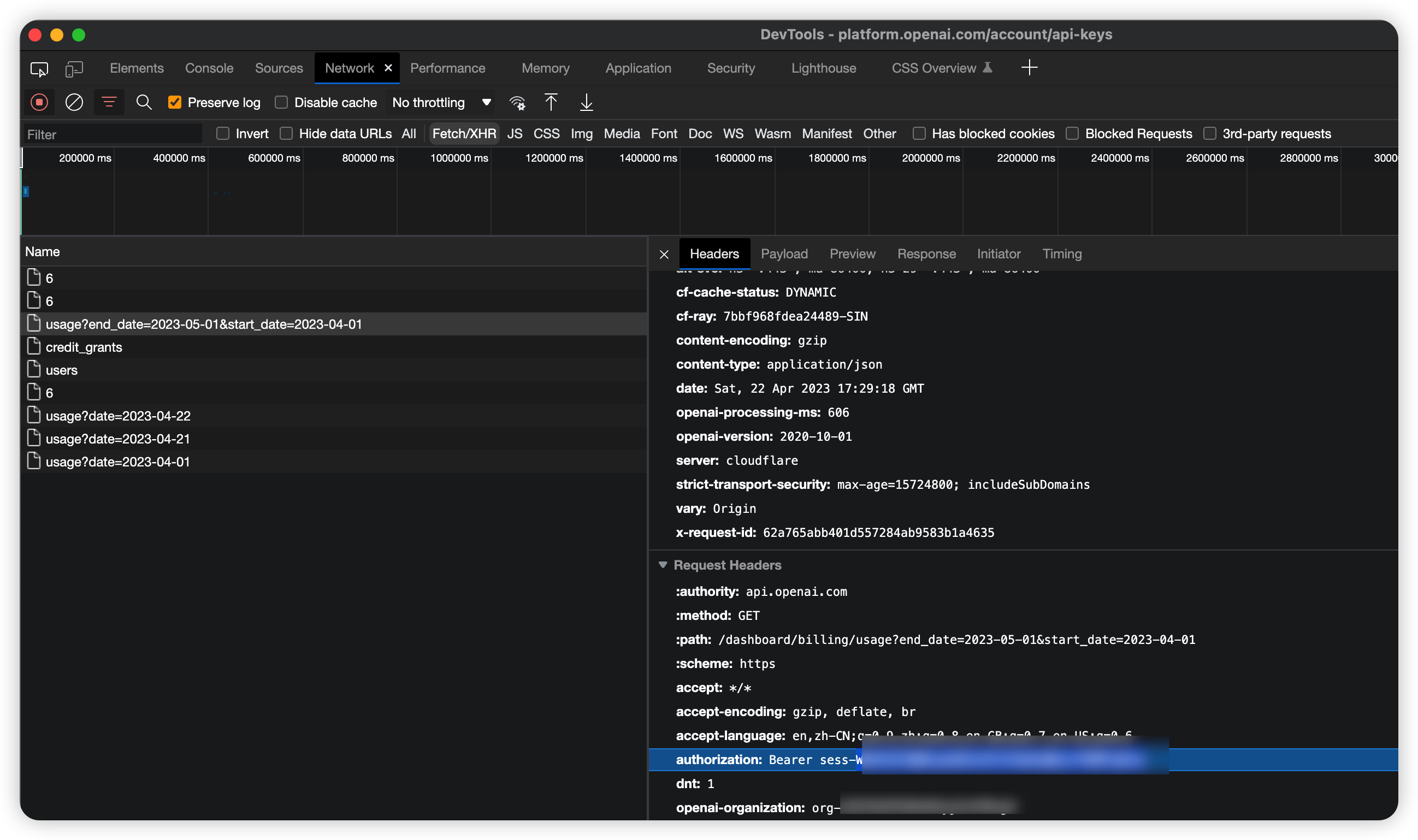Import HAR file with upload arrow
This screenshot has width=1418, height=840.
click(x=551, y=103)
